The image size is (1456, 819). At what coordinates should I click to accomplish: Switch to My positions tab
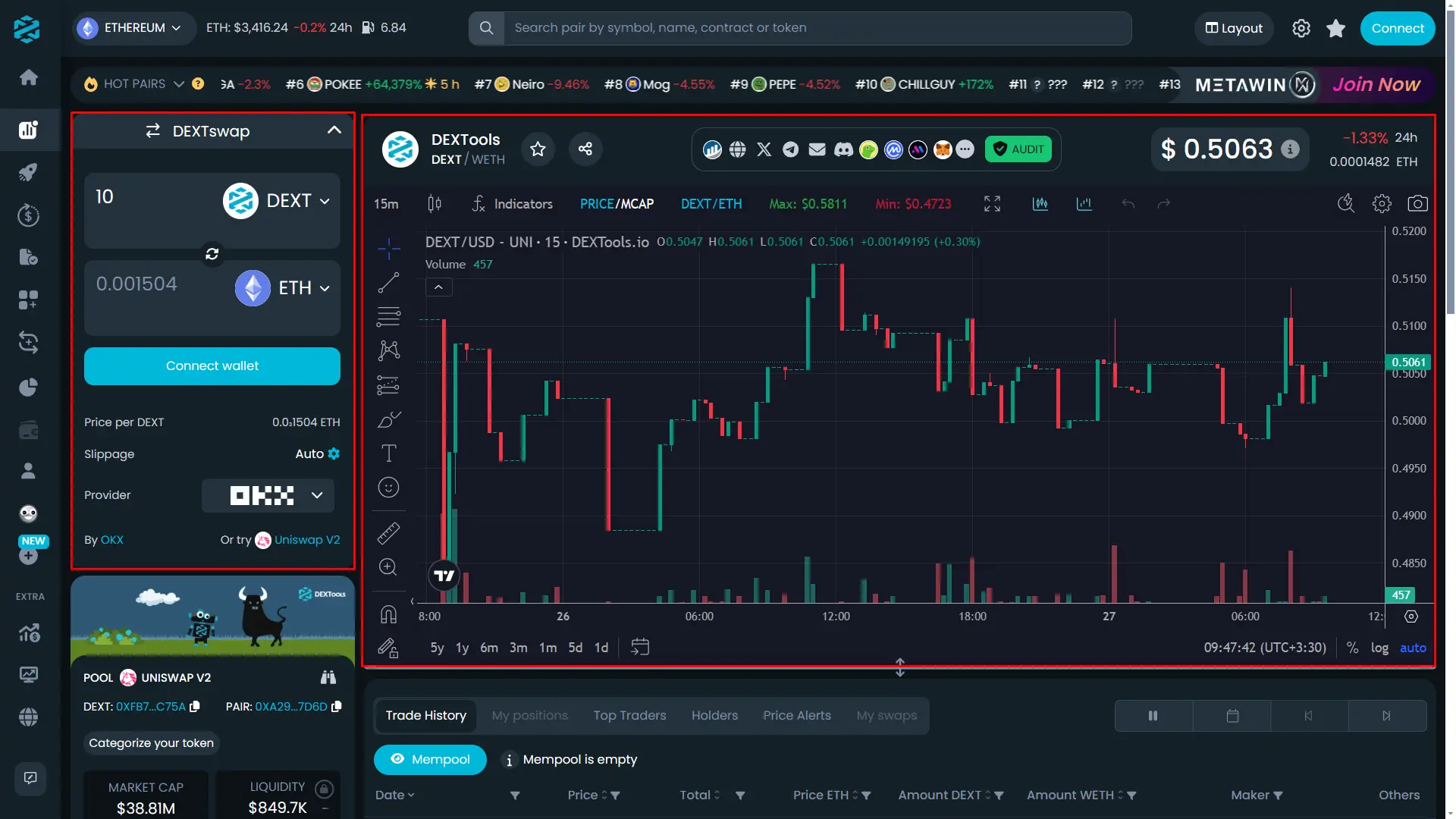(529, 716)
